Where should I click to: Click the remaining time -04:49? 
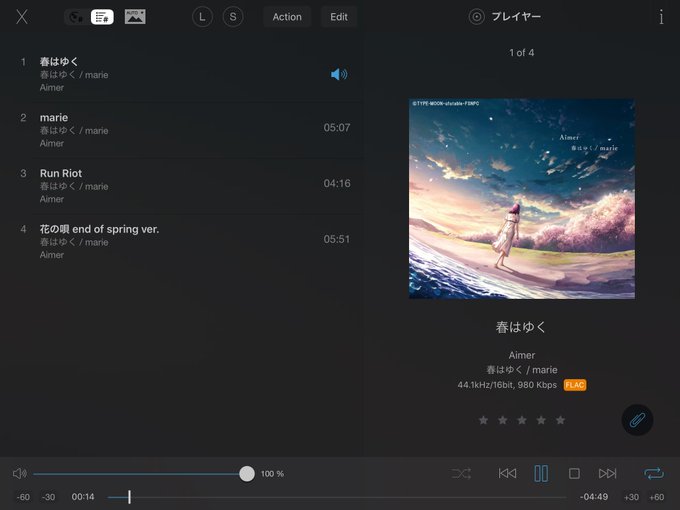coord(594,497)
